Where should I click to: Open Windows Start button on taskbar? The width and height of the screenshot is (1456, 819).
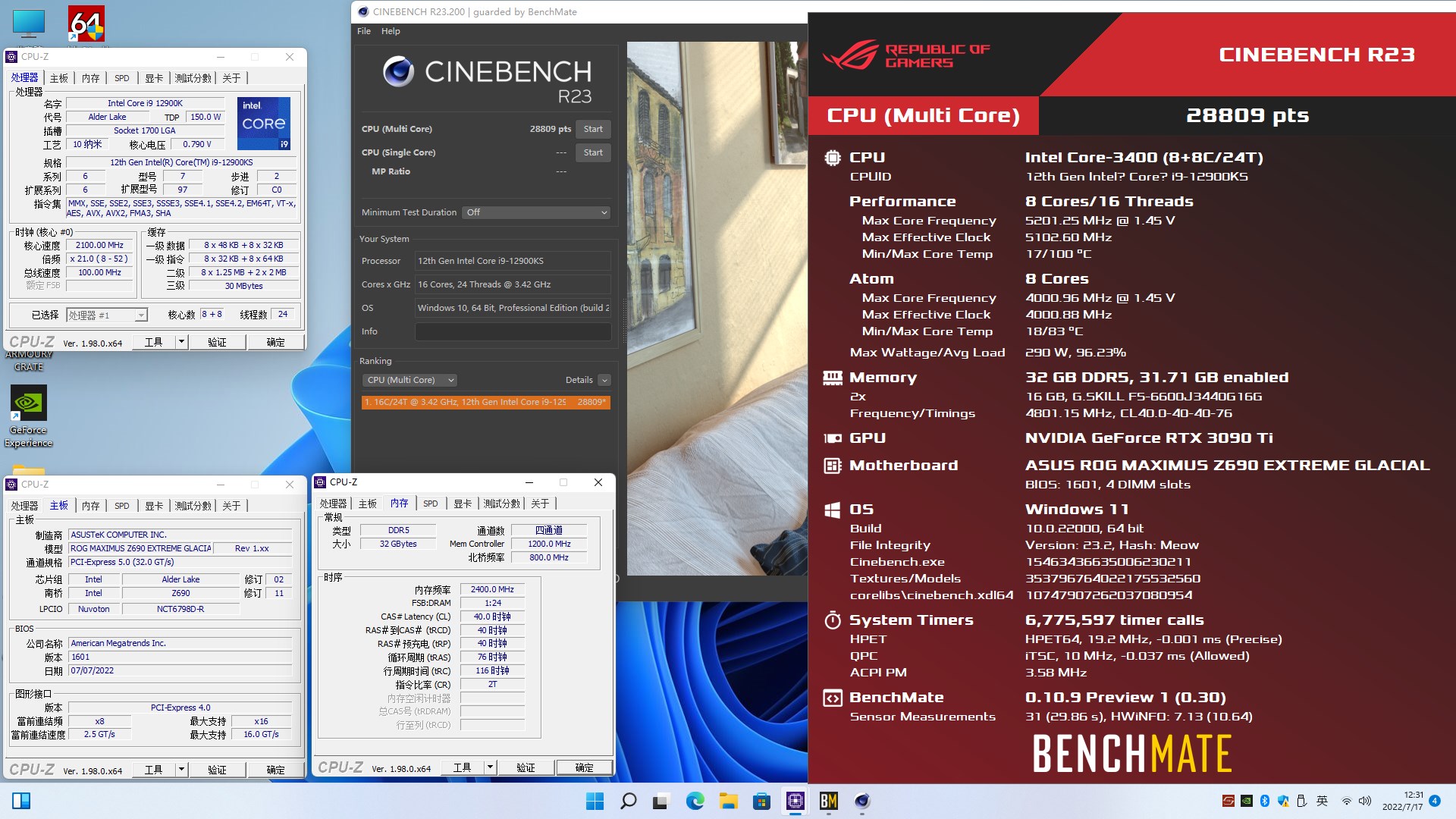595,801
